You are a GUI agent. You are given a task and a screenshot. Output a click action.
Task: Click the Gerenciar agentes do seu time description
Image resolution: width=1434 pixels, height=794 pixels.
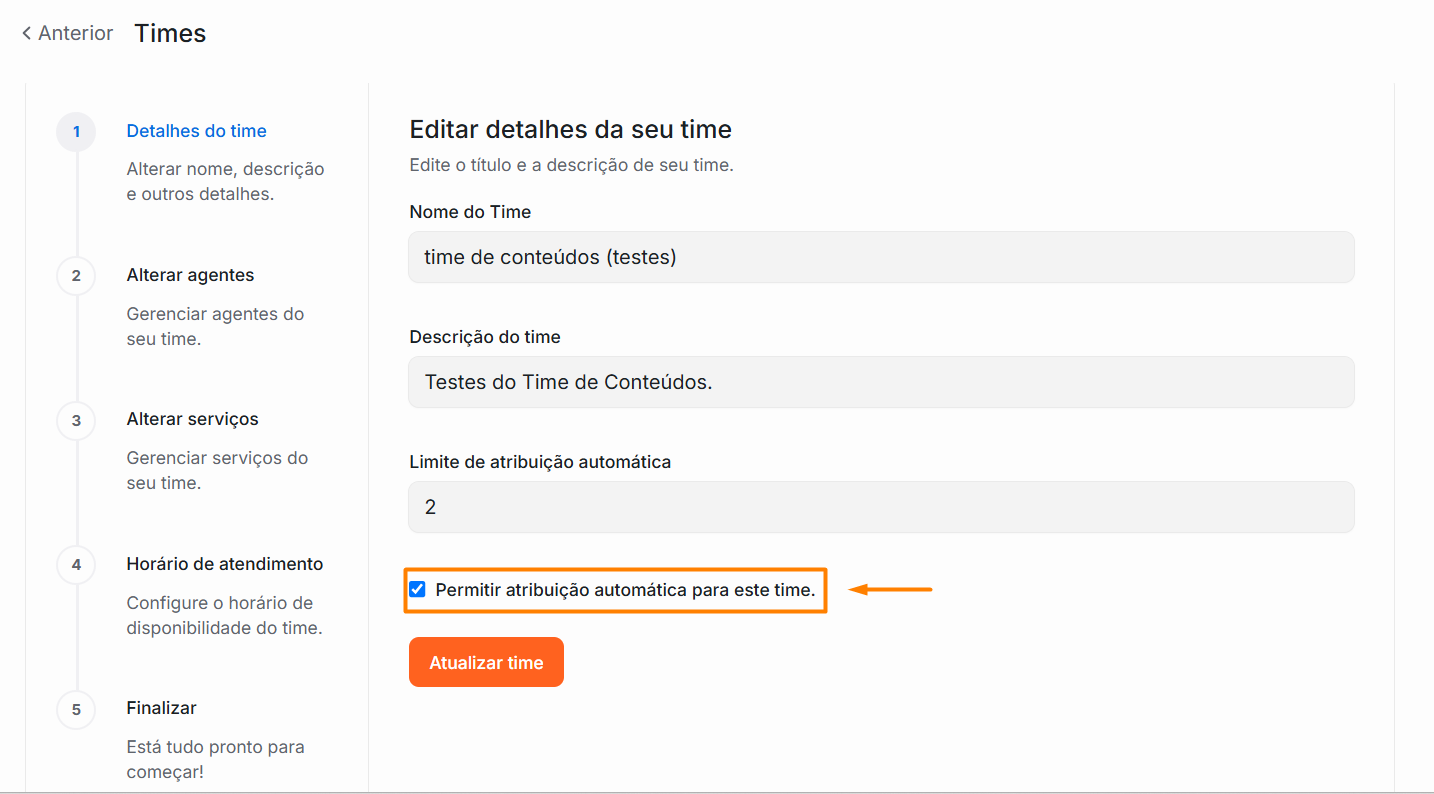tap(215, 326)
